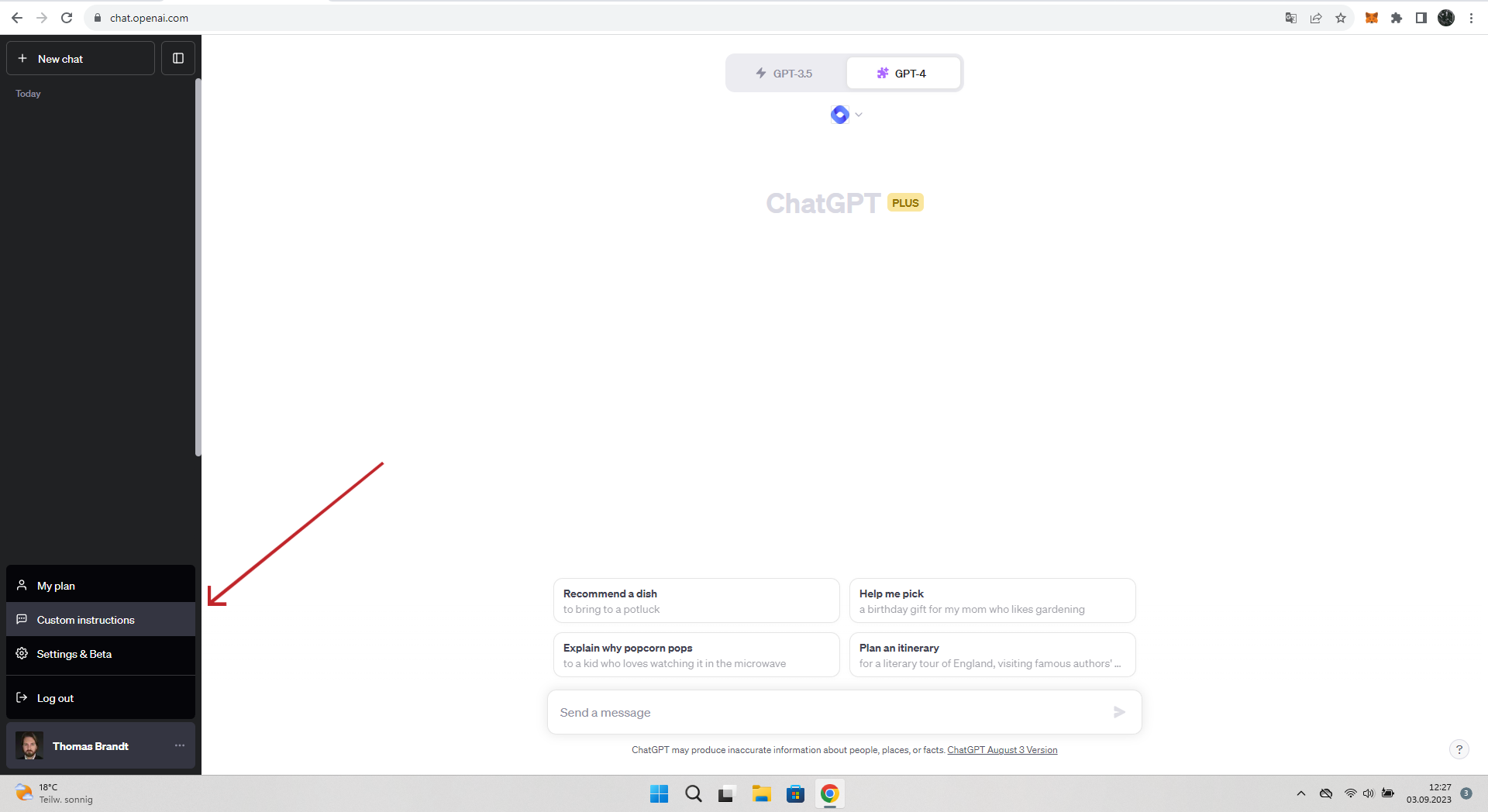Pick the Explain why popcorn pops suggestion
Viewport: 1488px width, 812px height.
point(696,655)
